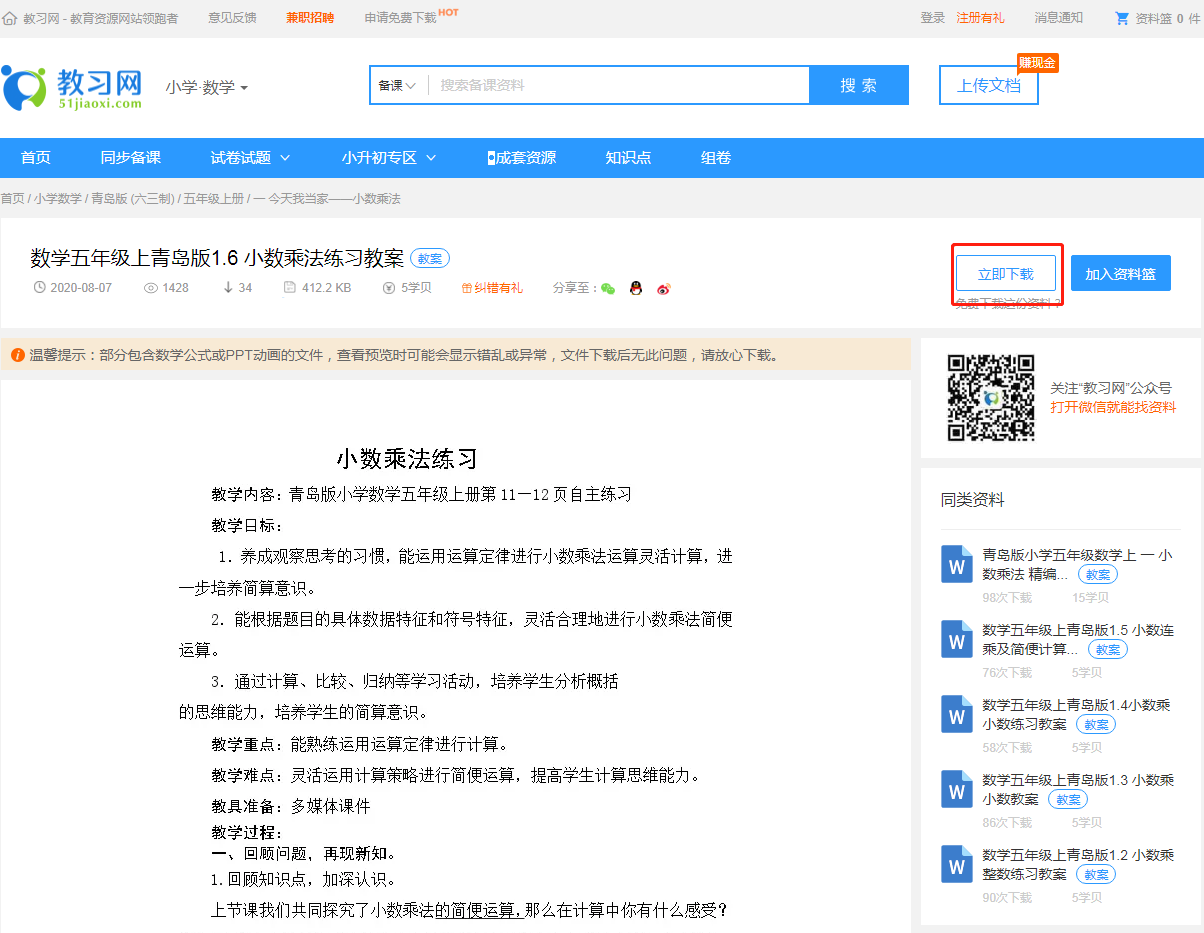Open 同步备课 in the navigation bar
This screenshot has height=933, width=1204.
[130, 158]
